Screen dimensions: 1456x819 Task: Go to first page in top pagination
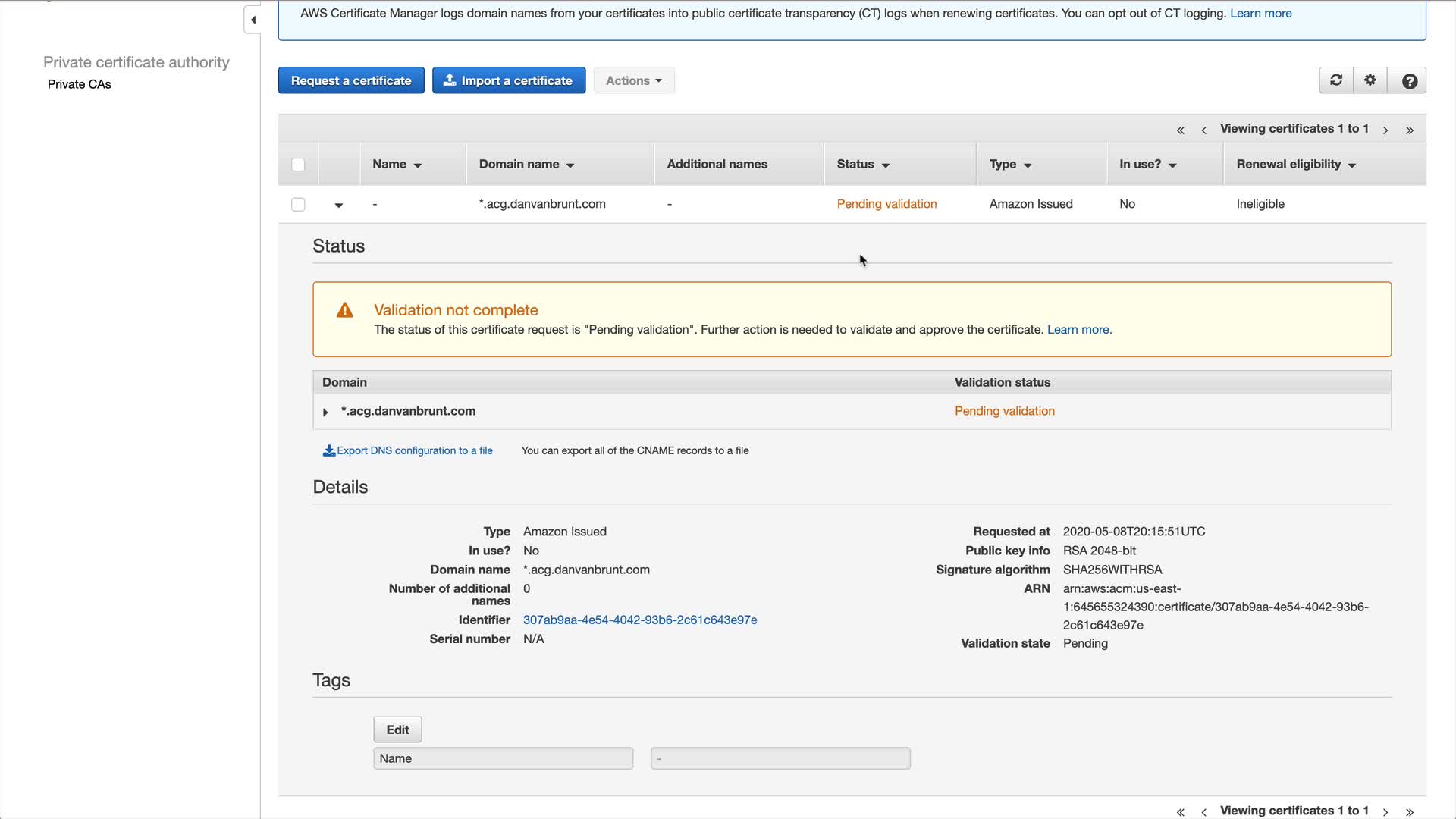coord(1181,130)
